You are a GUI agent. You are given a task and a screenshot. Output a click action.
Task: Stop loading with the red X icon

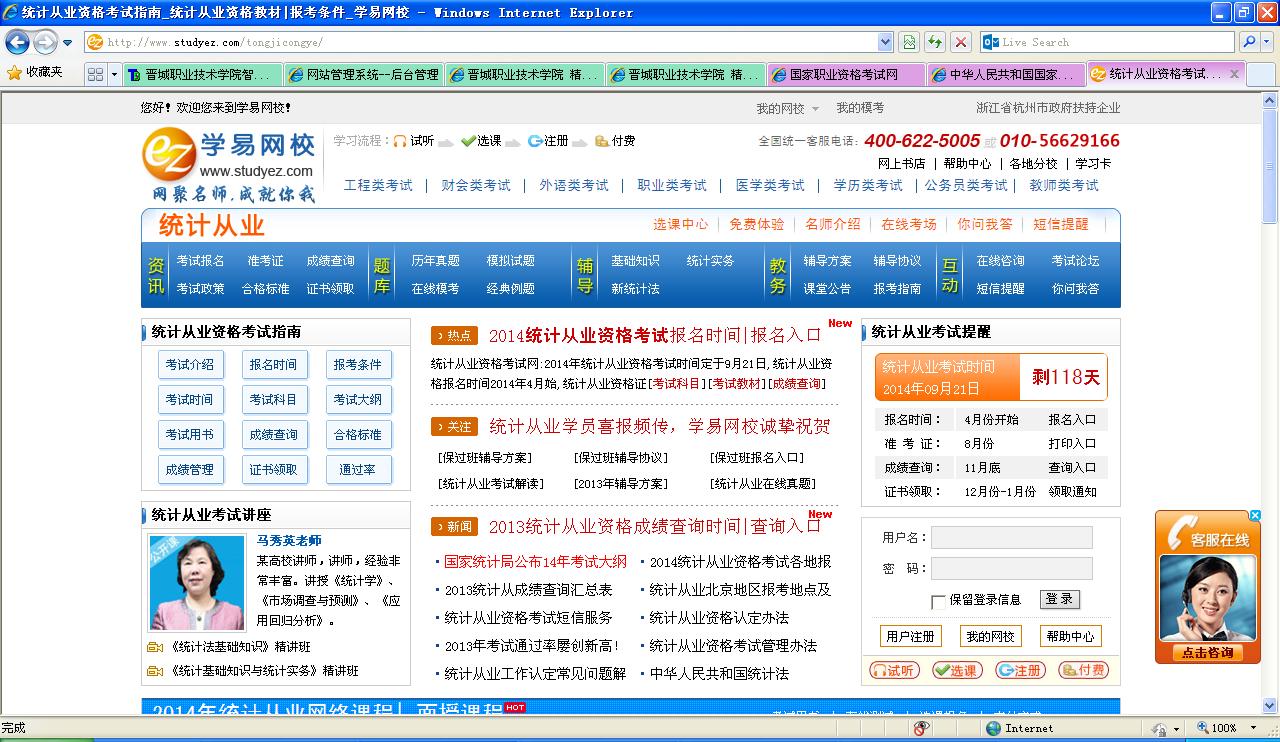pos(961,42)
